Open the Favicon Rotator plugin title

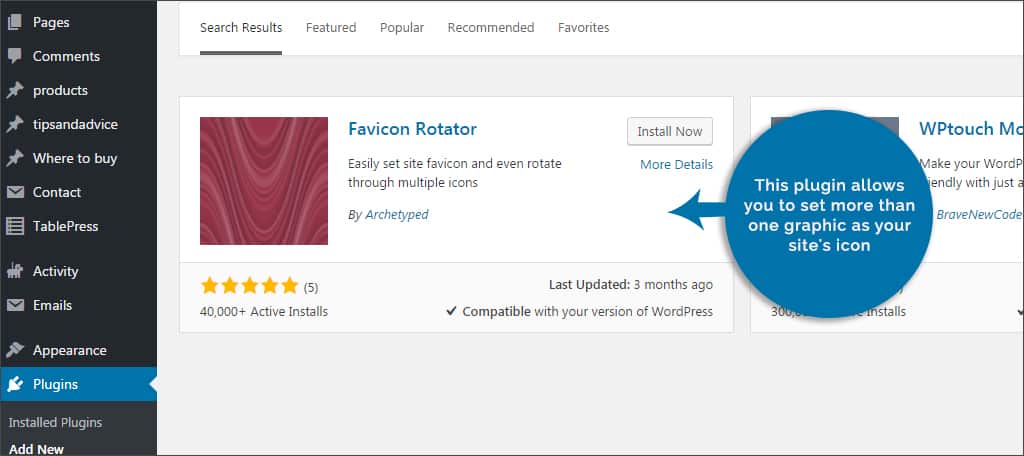(413, 129)
